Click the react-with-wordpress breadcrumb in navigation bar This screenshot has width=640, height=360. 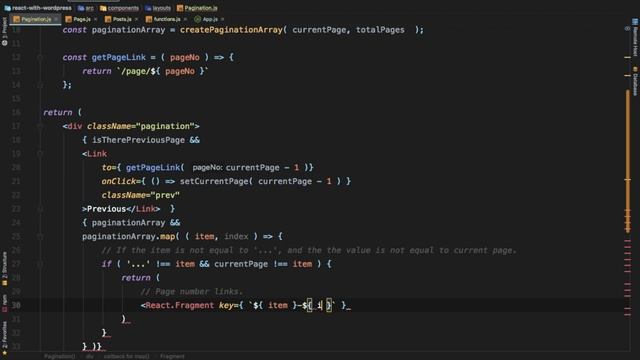pyautogui.click(x=38, y=8)
